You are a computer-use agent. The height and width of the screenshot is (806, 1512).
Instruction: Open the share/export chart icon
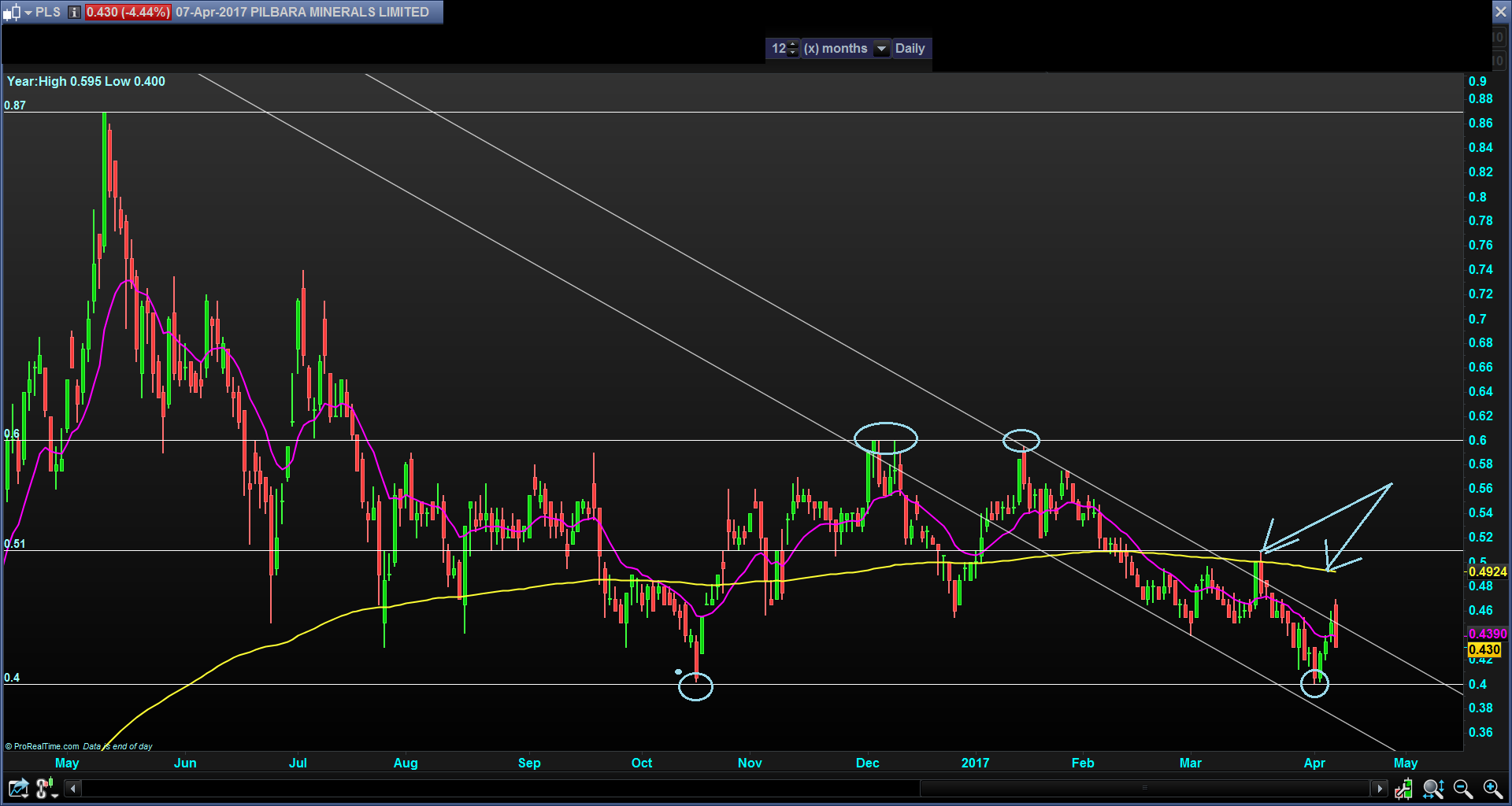[x=17, y=788]
